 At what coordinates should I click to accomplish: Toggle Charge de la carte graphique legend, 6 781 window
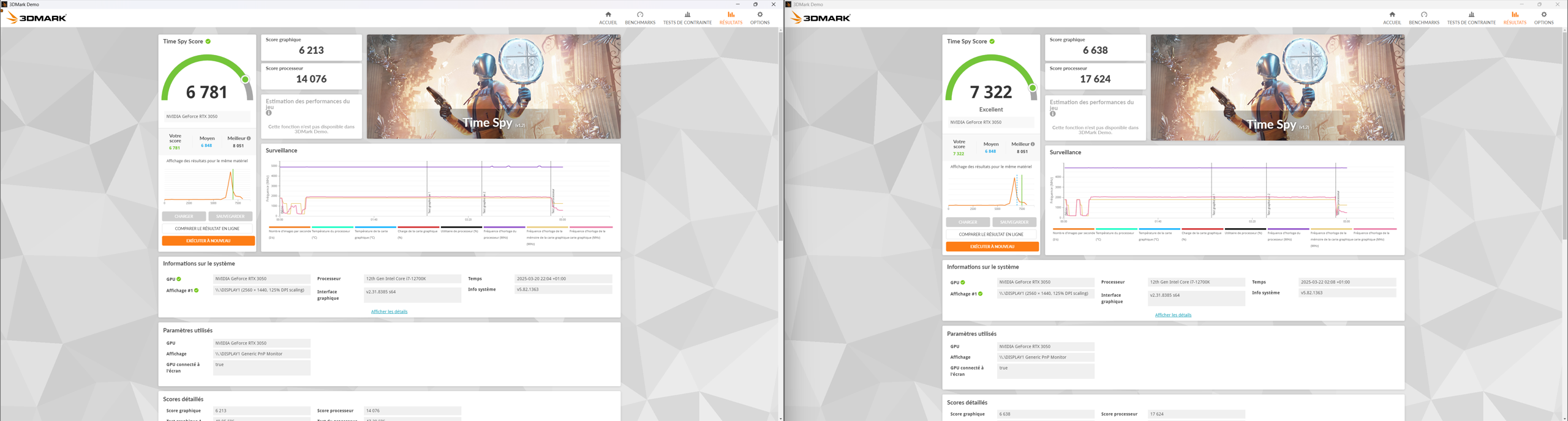(x=418, y=234)
